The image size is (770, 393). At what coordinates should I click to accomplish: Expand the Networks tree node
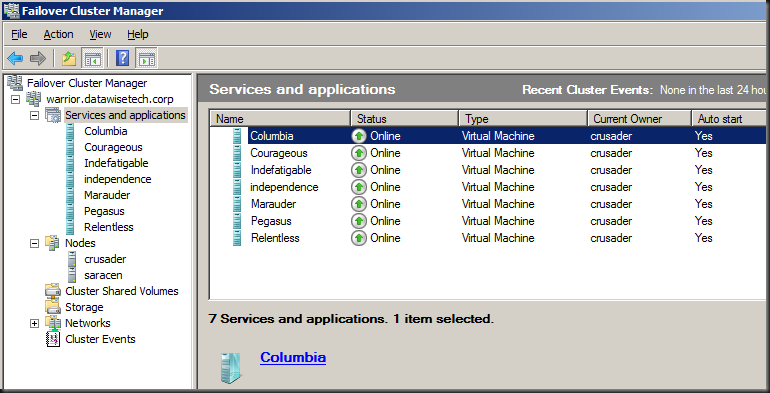coord(34,323)
